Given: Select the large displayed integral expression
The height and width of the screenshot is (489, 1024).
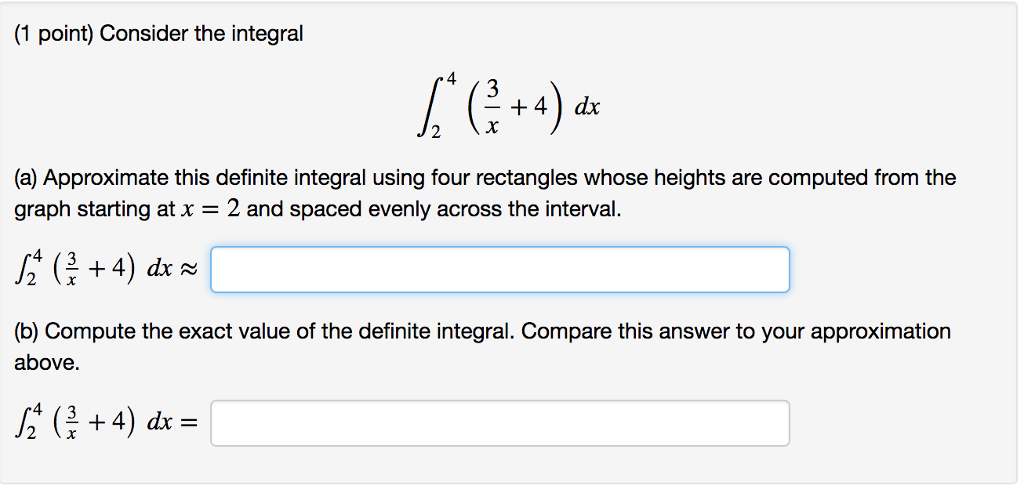Looking at the screenshot, I should click(509, 106).
